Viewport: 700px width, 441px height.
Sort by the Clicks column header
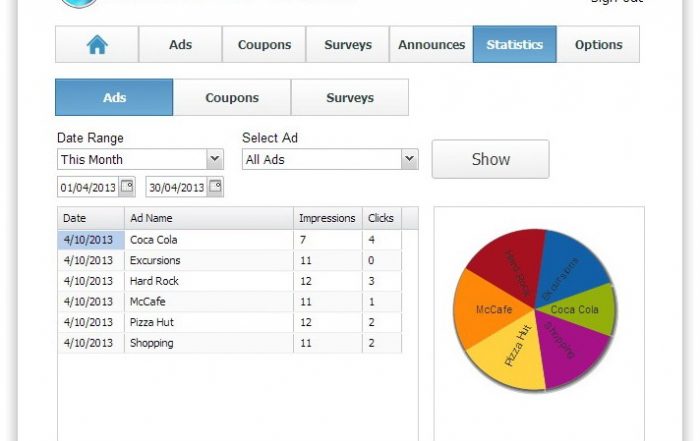point(382,218)
